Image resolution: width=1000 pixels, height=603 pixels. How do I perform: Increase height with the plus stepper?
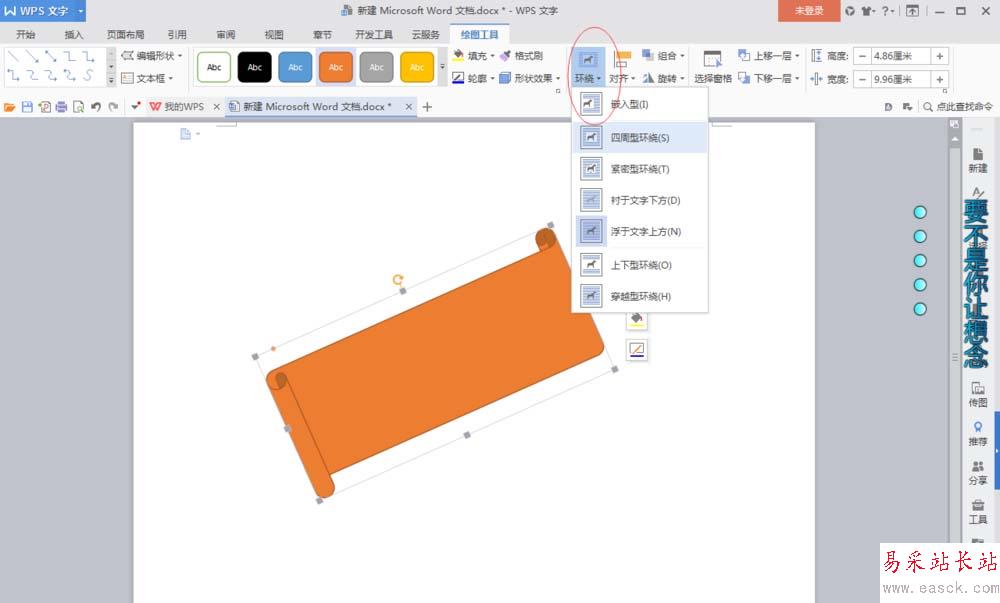(939, 56)
